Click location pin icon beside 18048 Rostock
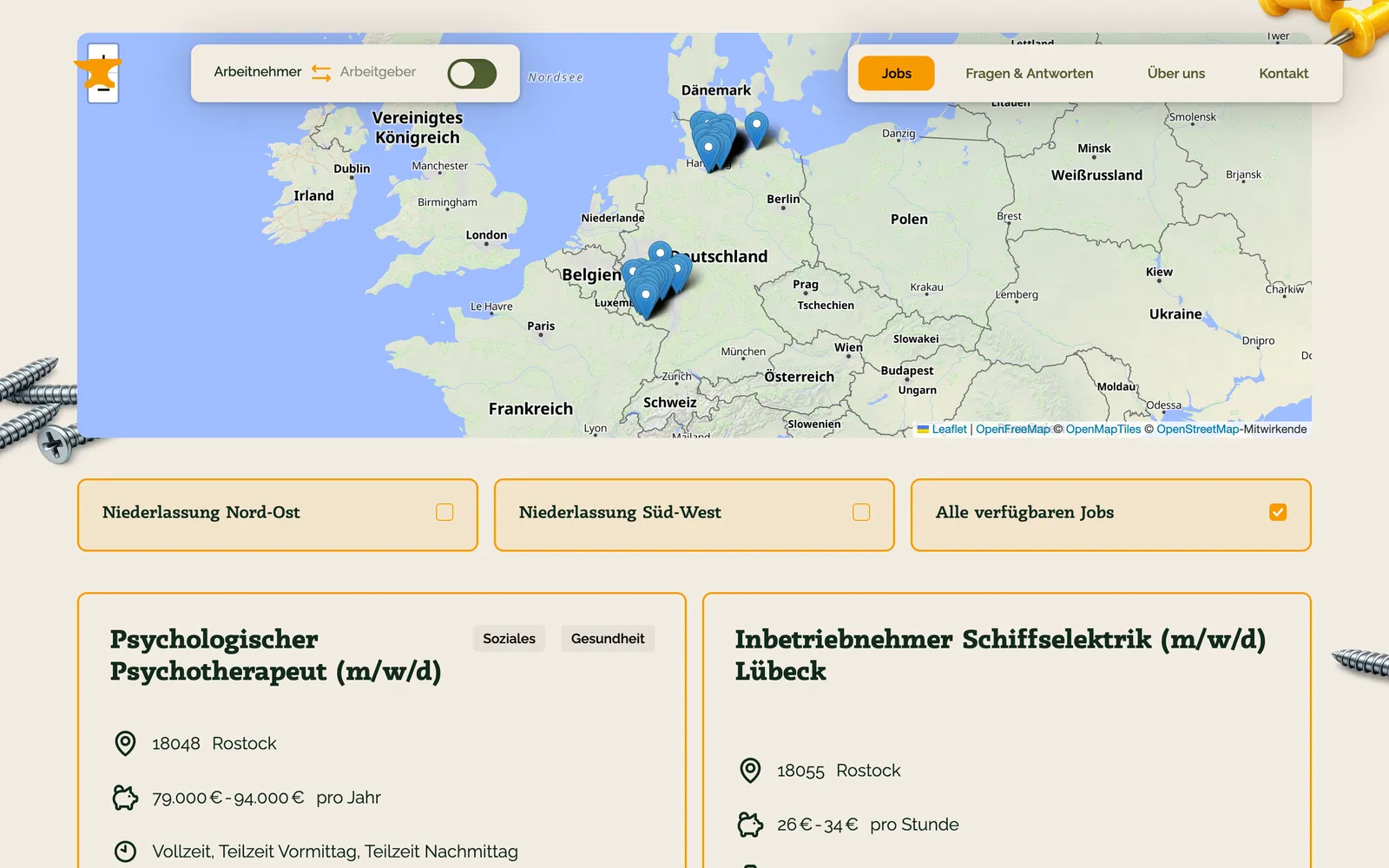The width and height of the screenshot is (1389, 868). (x=125, y=744)
